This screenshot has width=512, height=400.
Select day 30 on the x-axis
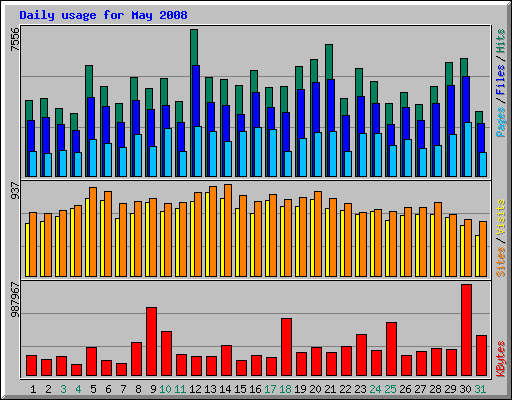pos(465,389)
